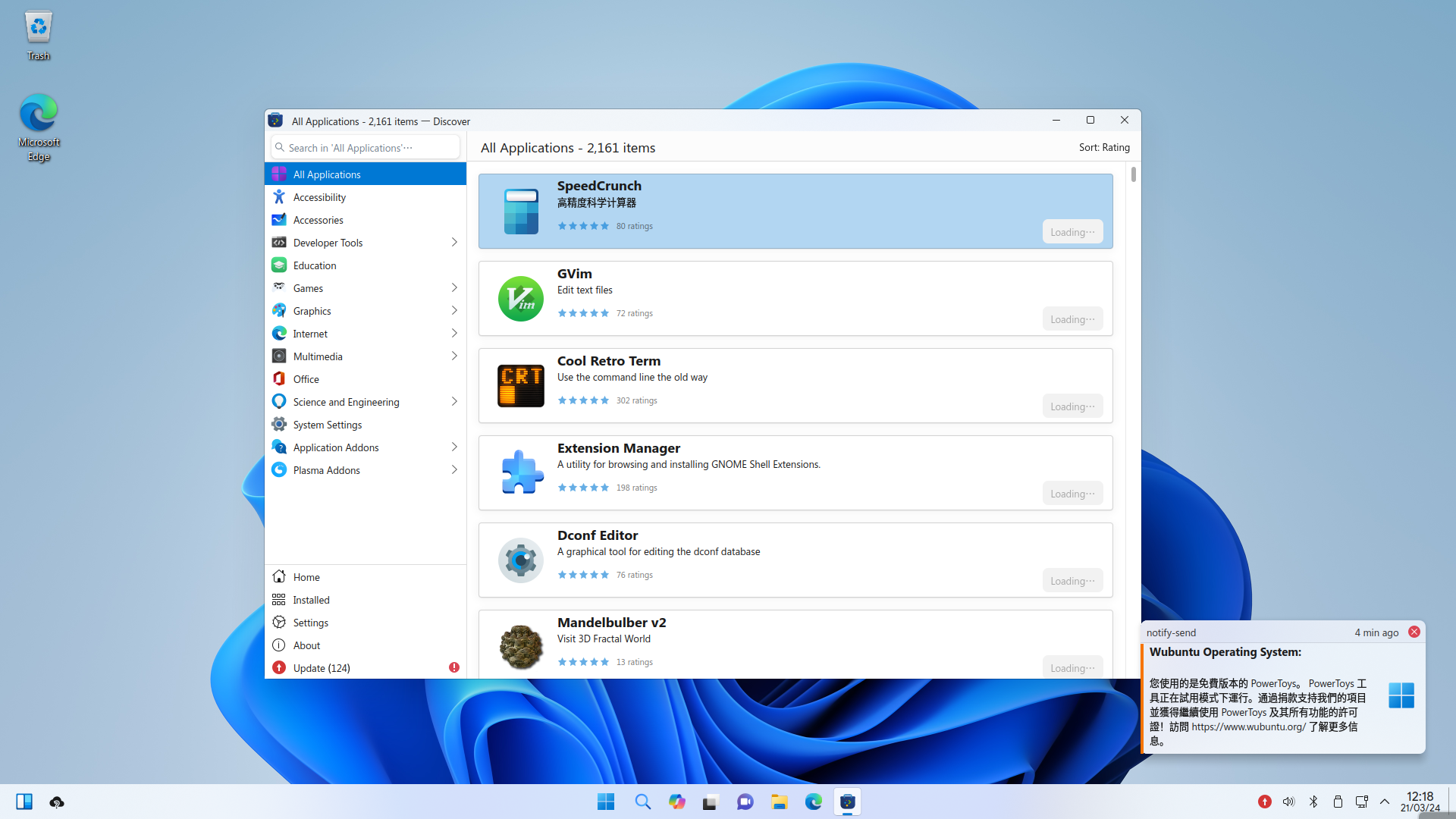Viewport: 1456px width, 819px height.
Task: Click the Cool Retro Term icon
Action: [x=520, y=386]
